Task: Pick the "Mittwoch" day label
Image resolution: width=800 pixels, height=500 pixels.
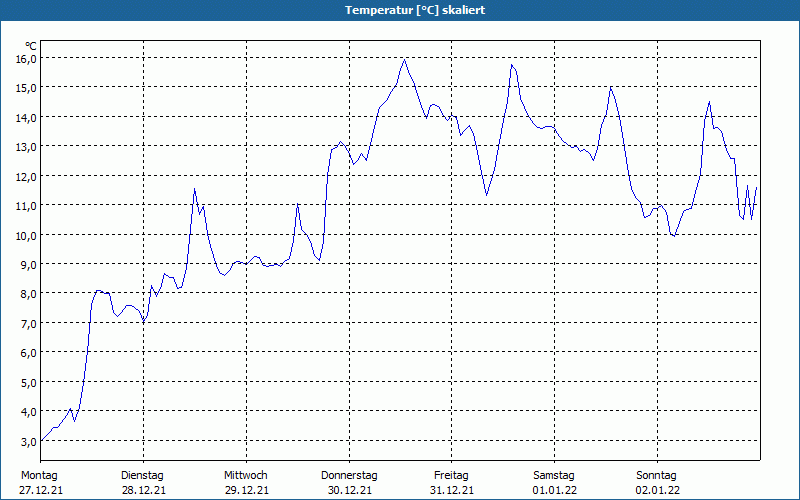Action: [x=245, y=475]
